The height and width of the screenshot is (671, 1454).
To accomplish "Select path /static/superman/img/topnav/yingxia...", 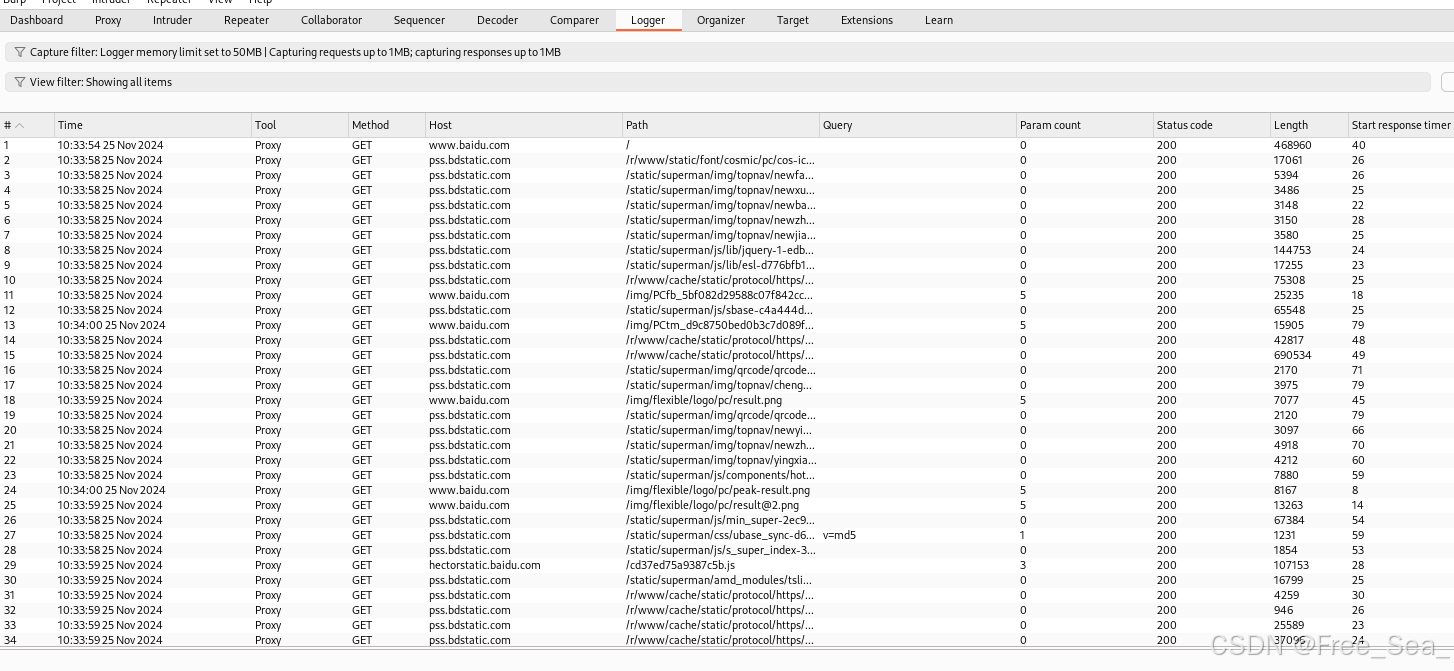I will point(721,460).
